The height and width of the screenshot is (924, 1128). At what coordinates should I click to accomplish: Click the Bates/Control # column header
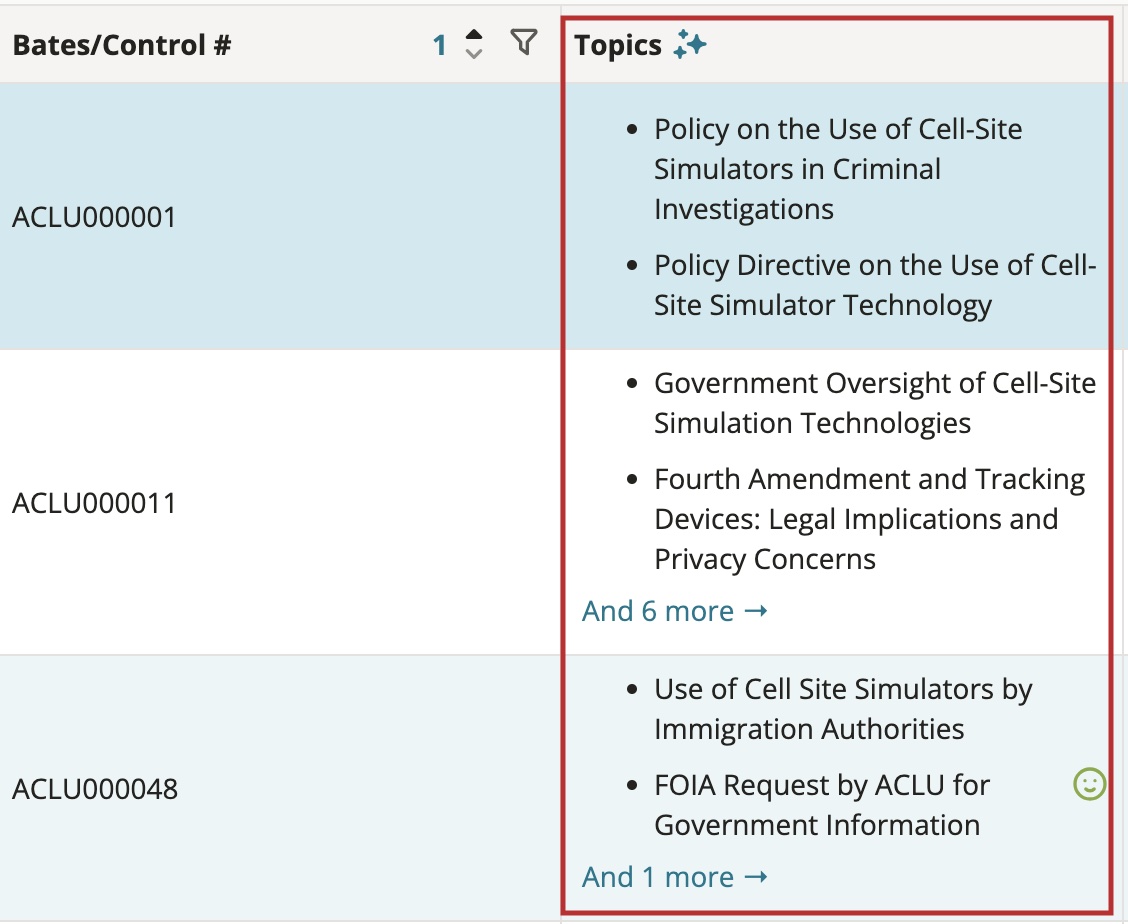pos(122,45)
